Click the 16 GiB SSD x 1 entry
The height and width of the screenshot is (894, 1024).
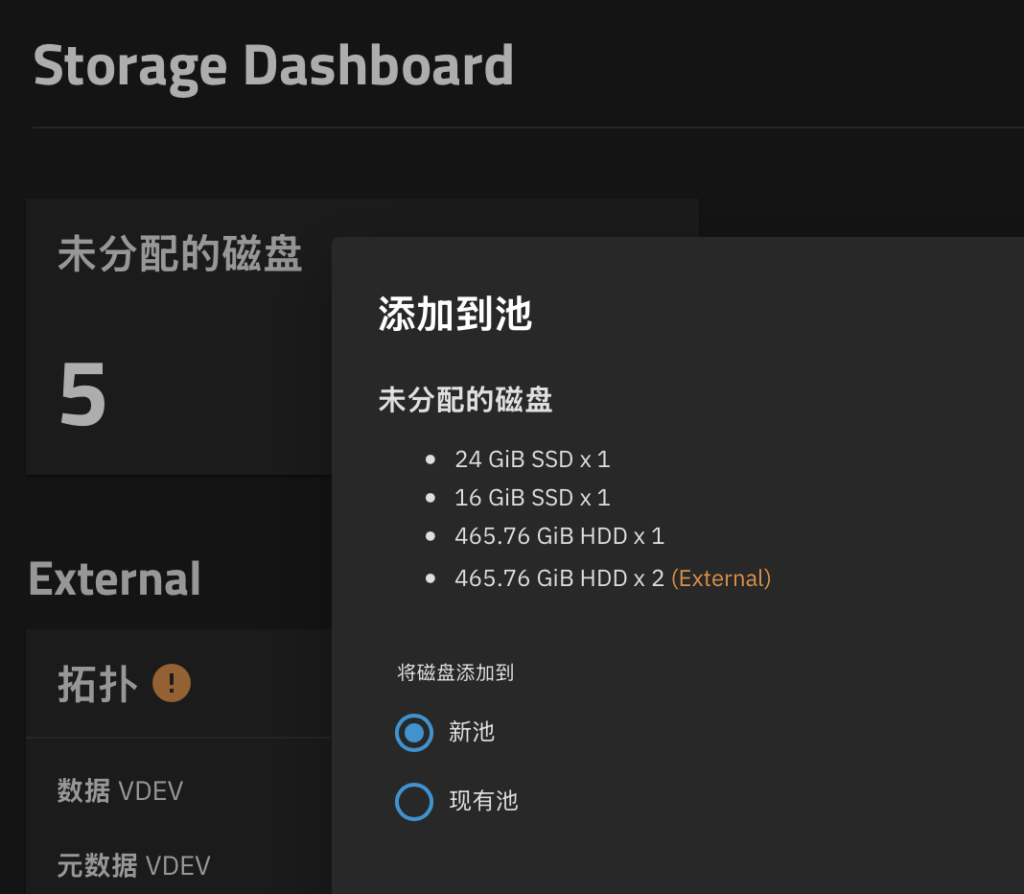[532, 498]
